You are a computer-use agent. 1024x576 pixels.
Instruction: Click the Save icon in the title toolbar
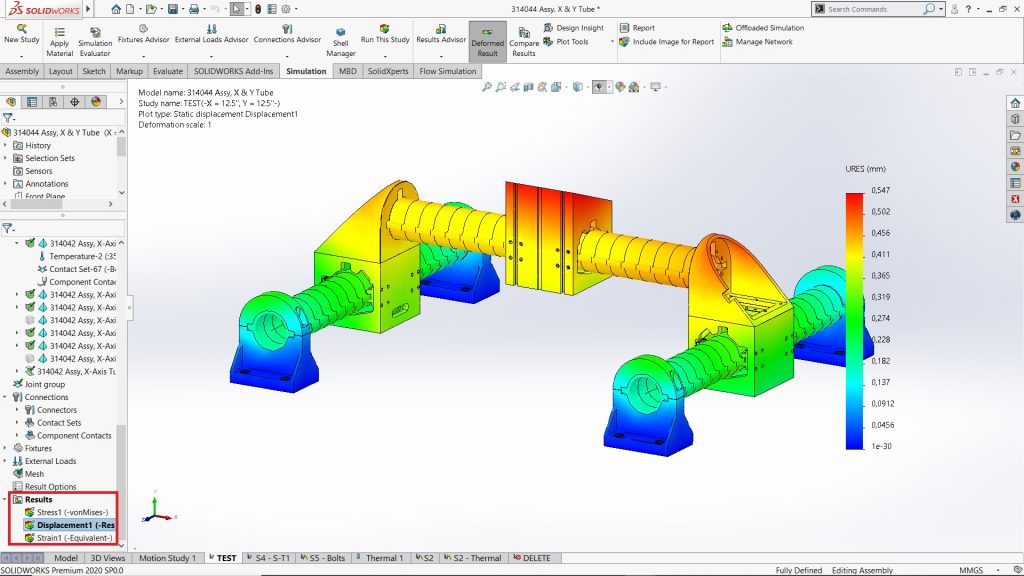coord(173,9)
